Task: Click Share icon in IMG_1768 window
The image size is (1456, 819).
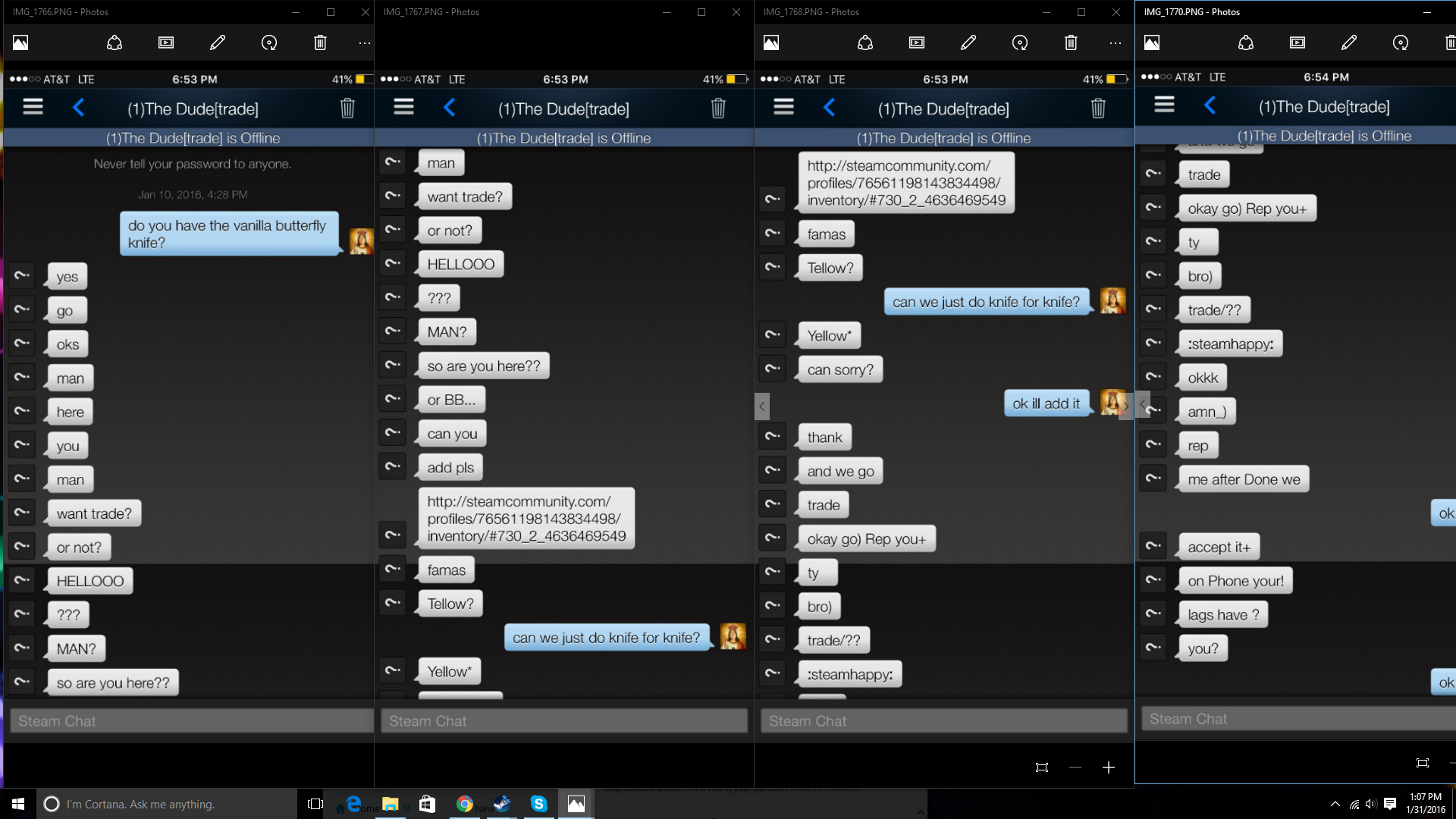Action: tap(865, 42)
